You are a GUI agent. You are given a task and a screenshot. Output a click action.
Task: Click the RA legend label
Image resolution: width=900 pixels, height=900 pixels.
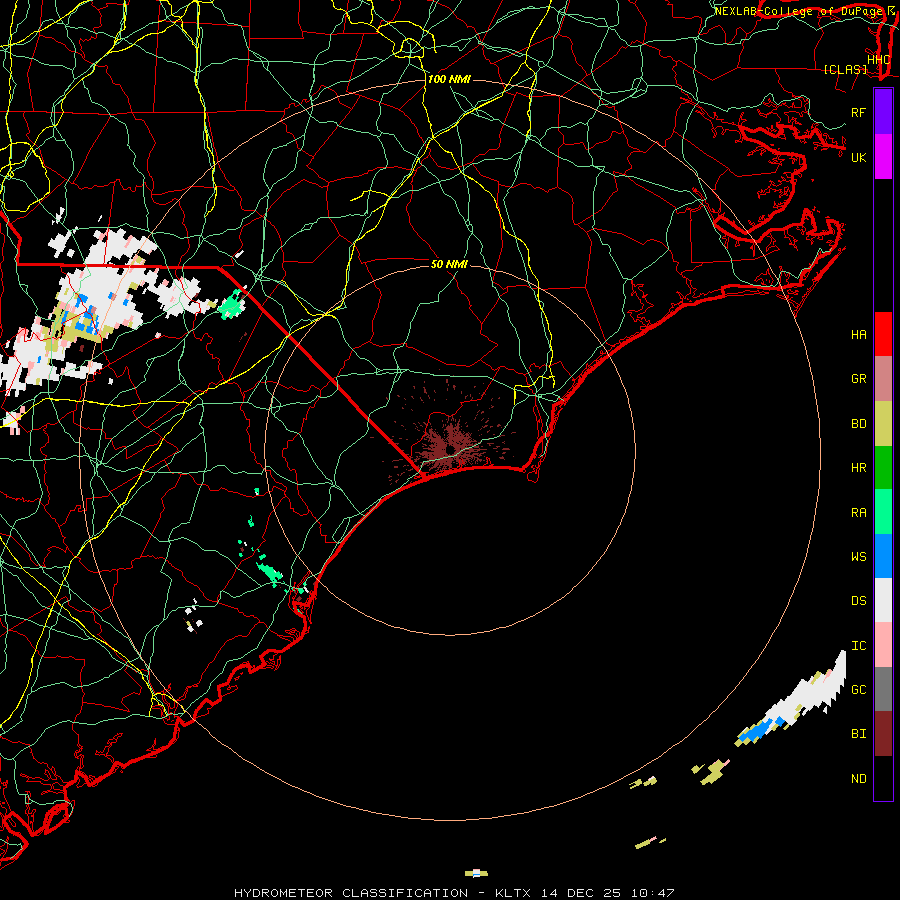click(858, 513)
